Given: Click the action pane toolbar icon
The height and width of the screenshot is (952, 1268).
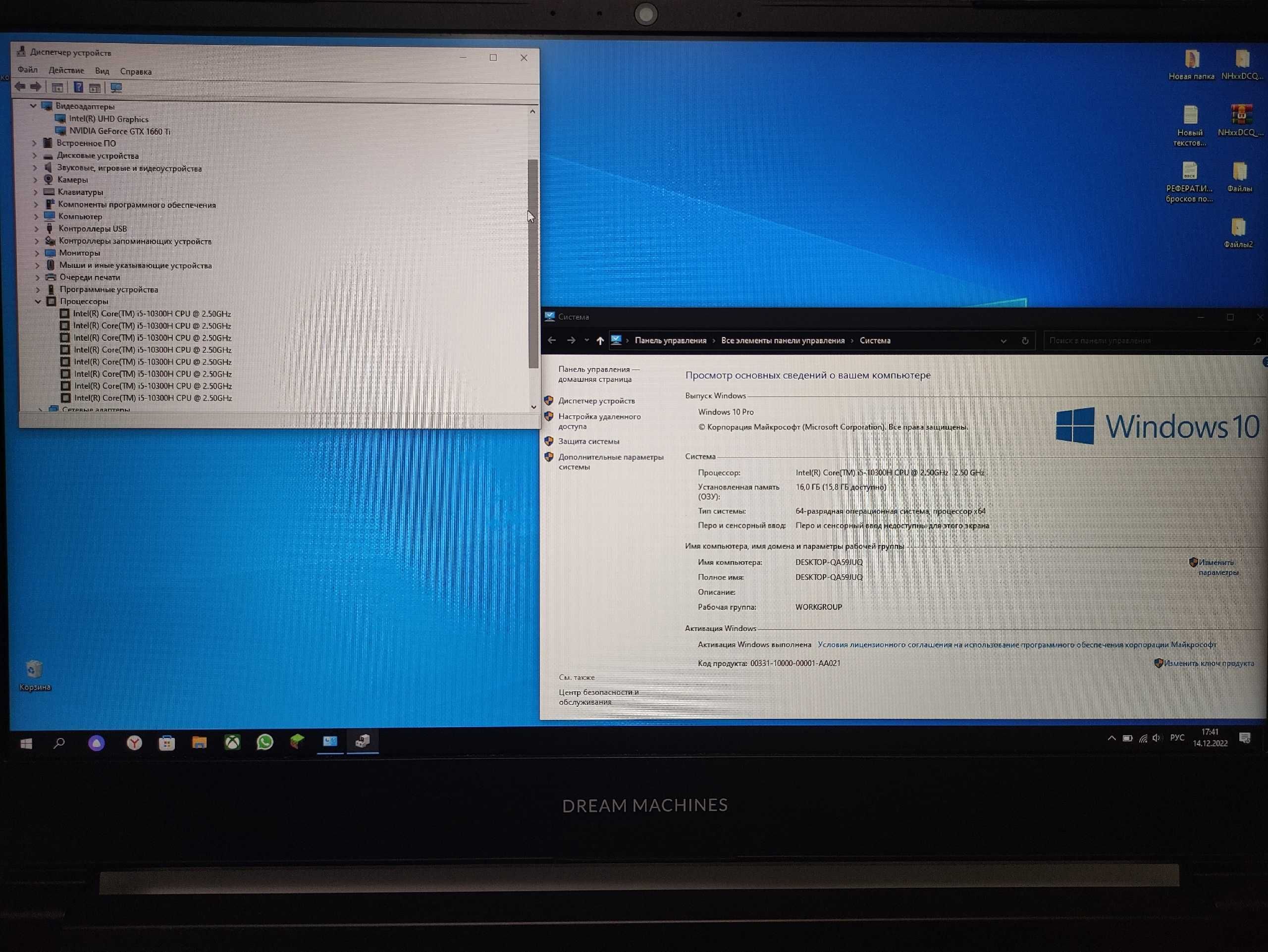Looking at the screenshot, I should coord(95,88).
